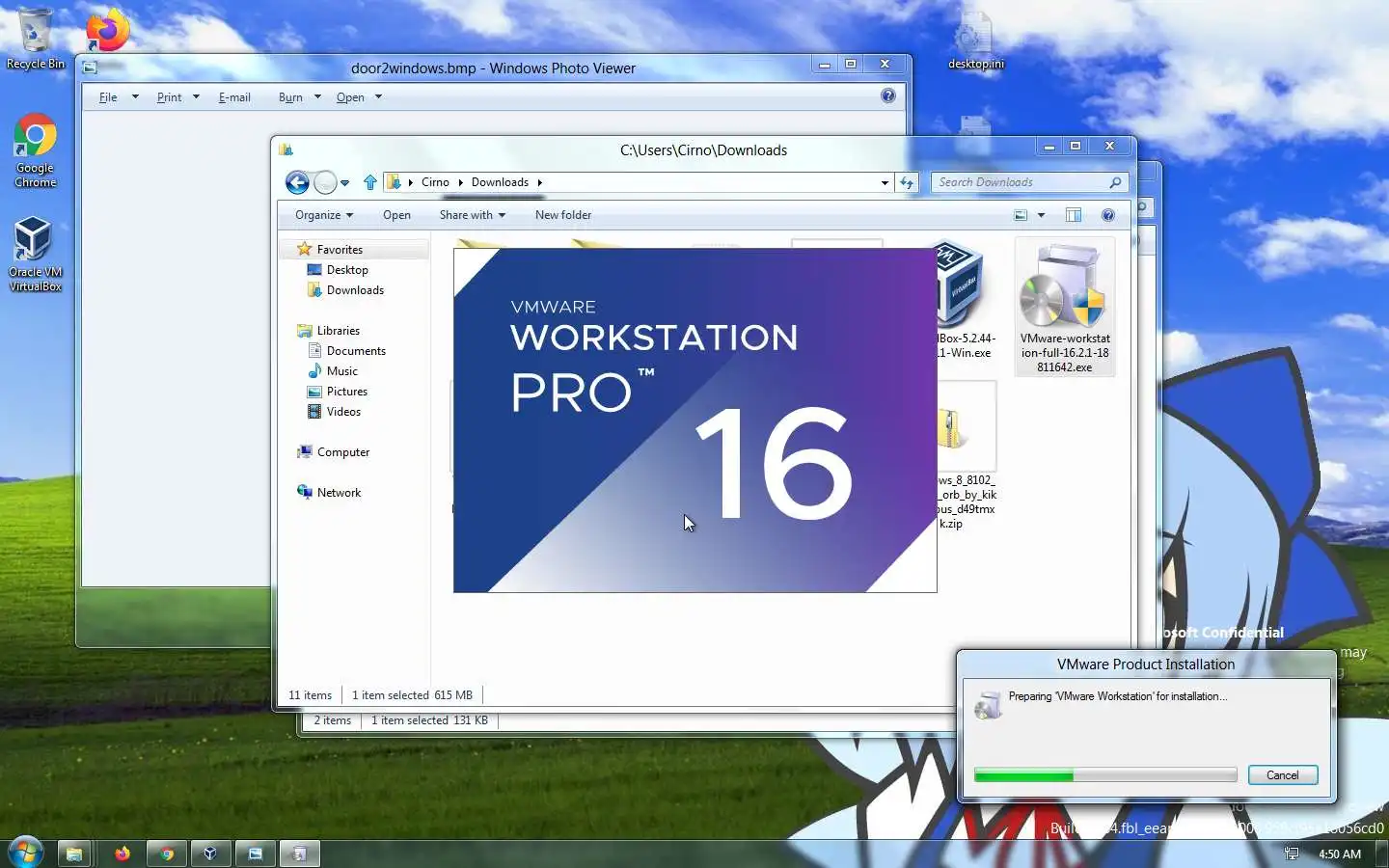
Task: Select the VirtualBox Win.exe installer file
Action: [965, 301]
